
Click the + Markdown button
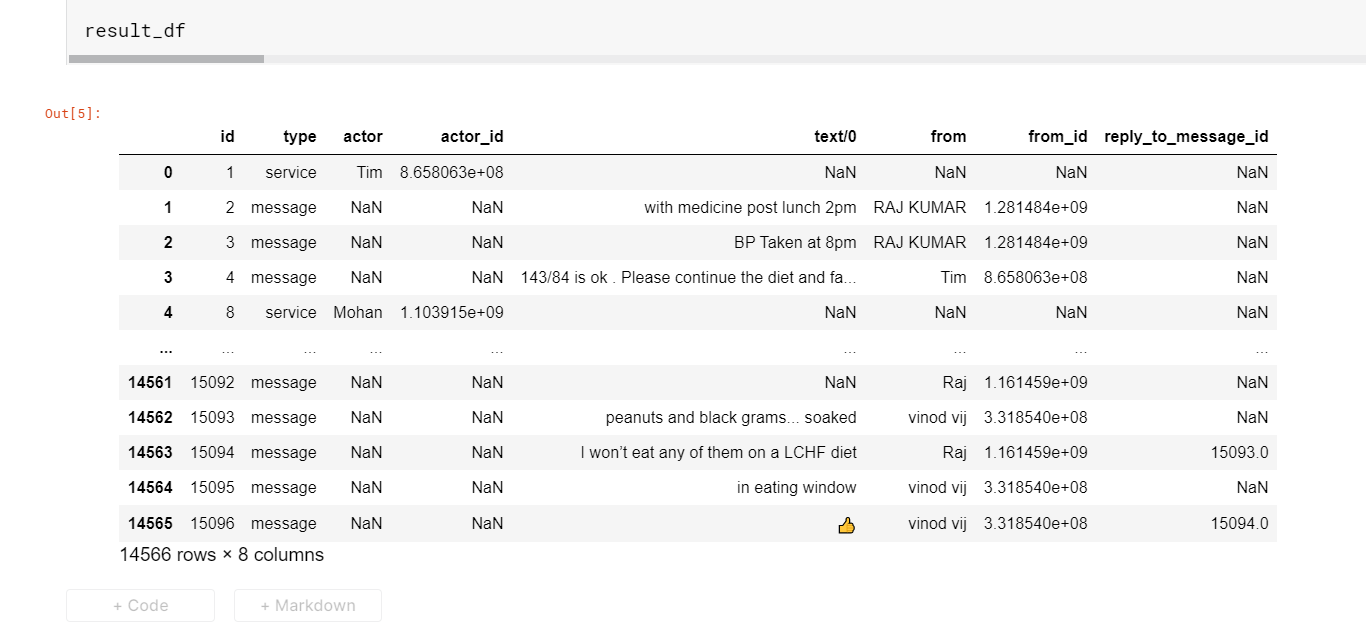coord(308,605)
